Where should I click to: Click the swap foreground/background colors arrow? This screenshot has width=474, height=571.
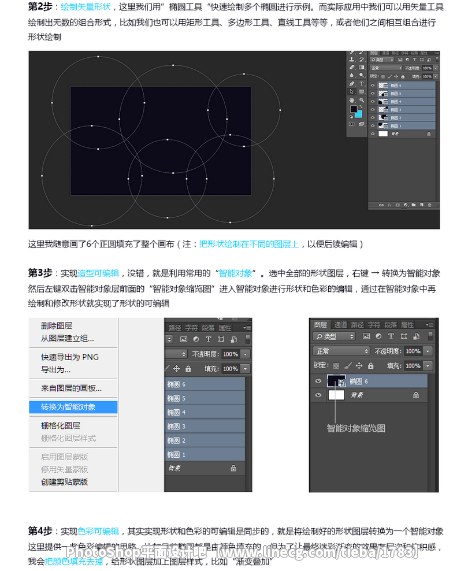point(361,107)
